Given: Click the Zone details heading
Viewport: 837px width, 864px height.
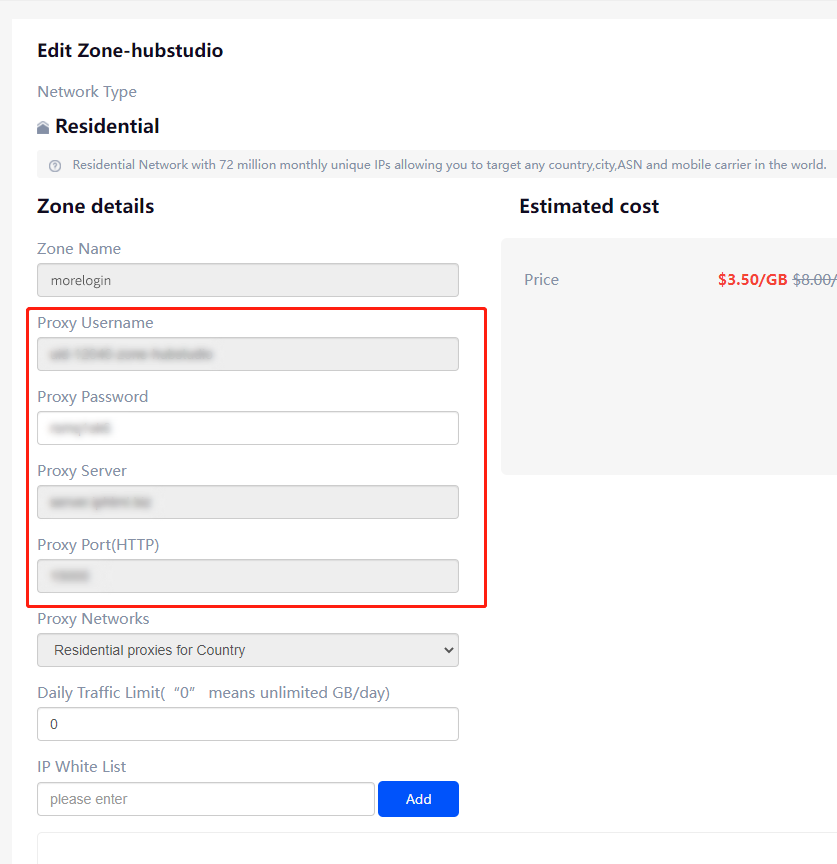Looking at the screenshot, I should click(95, 206).
